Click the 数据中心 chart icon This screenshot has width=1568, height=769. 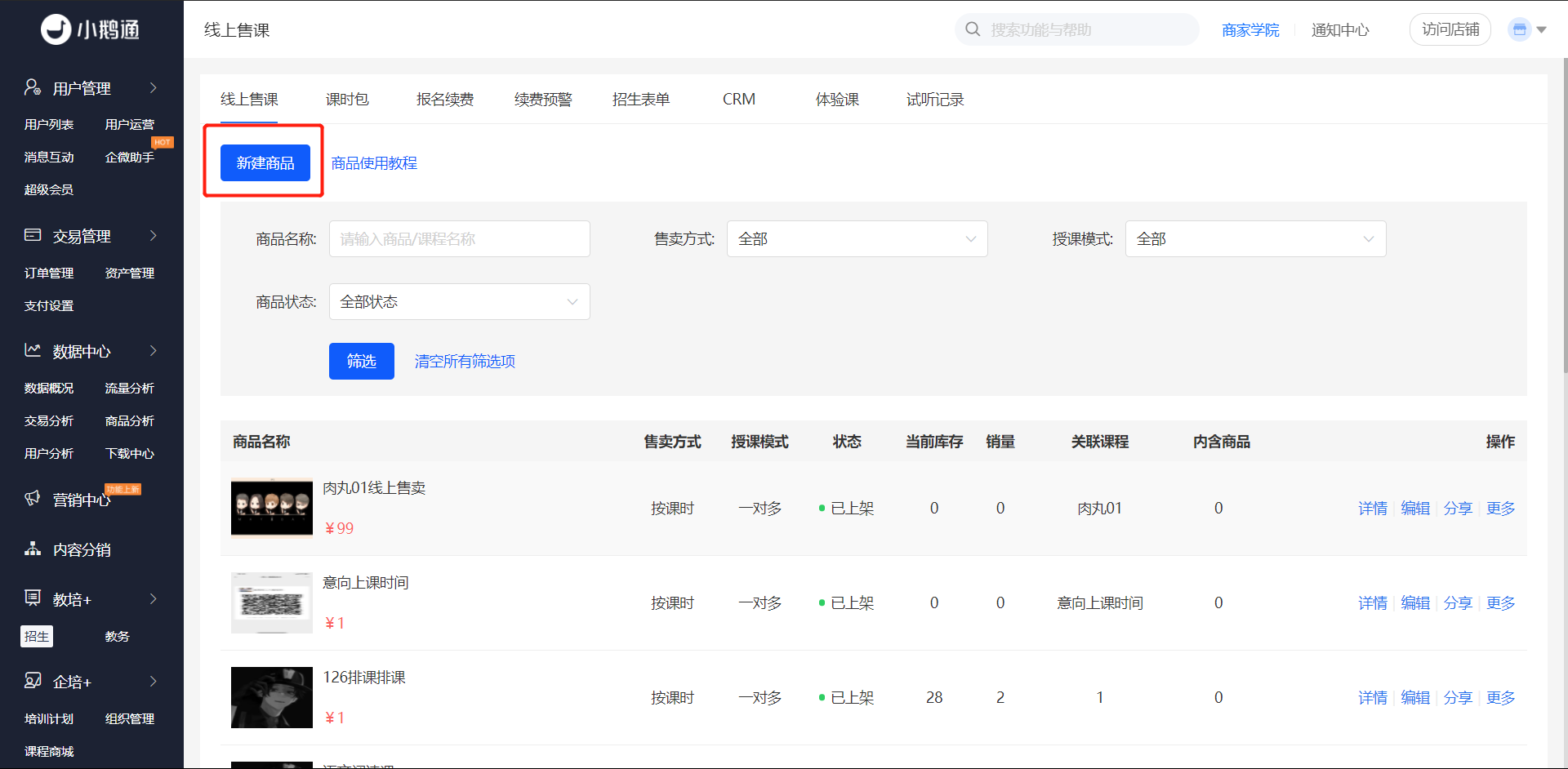(33, 350)
